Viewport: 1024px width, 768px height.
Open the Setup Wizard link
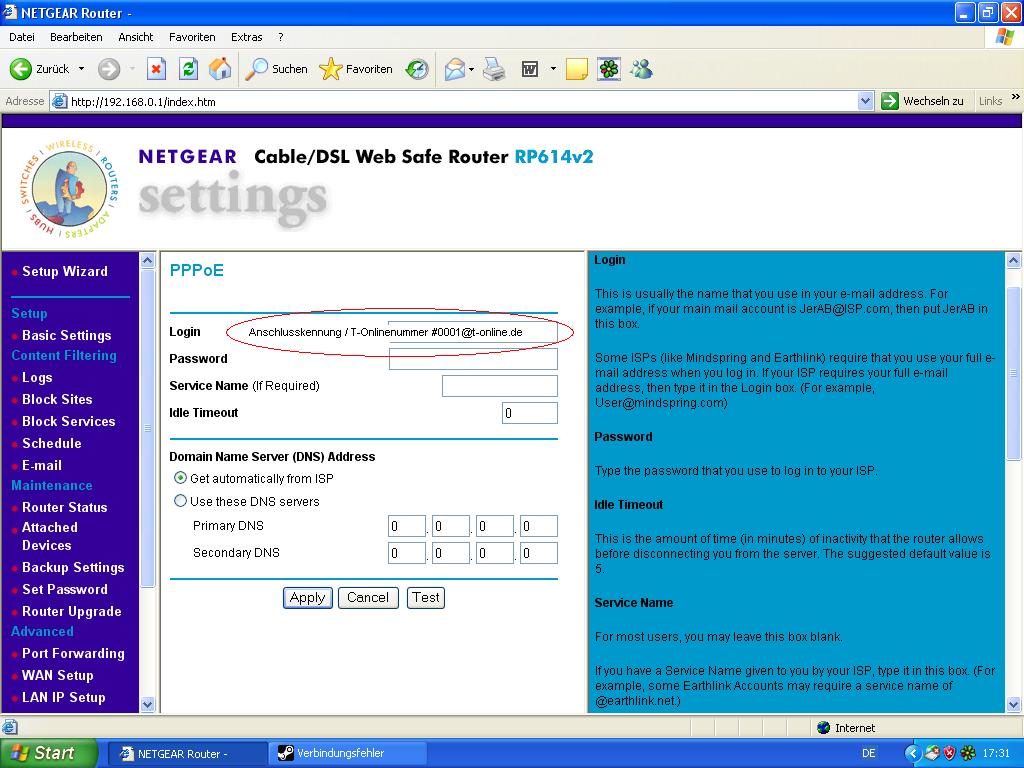(65, 271)
